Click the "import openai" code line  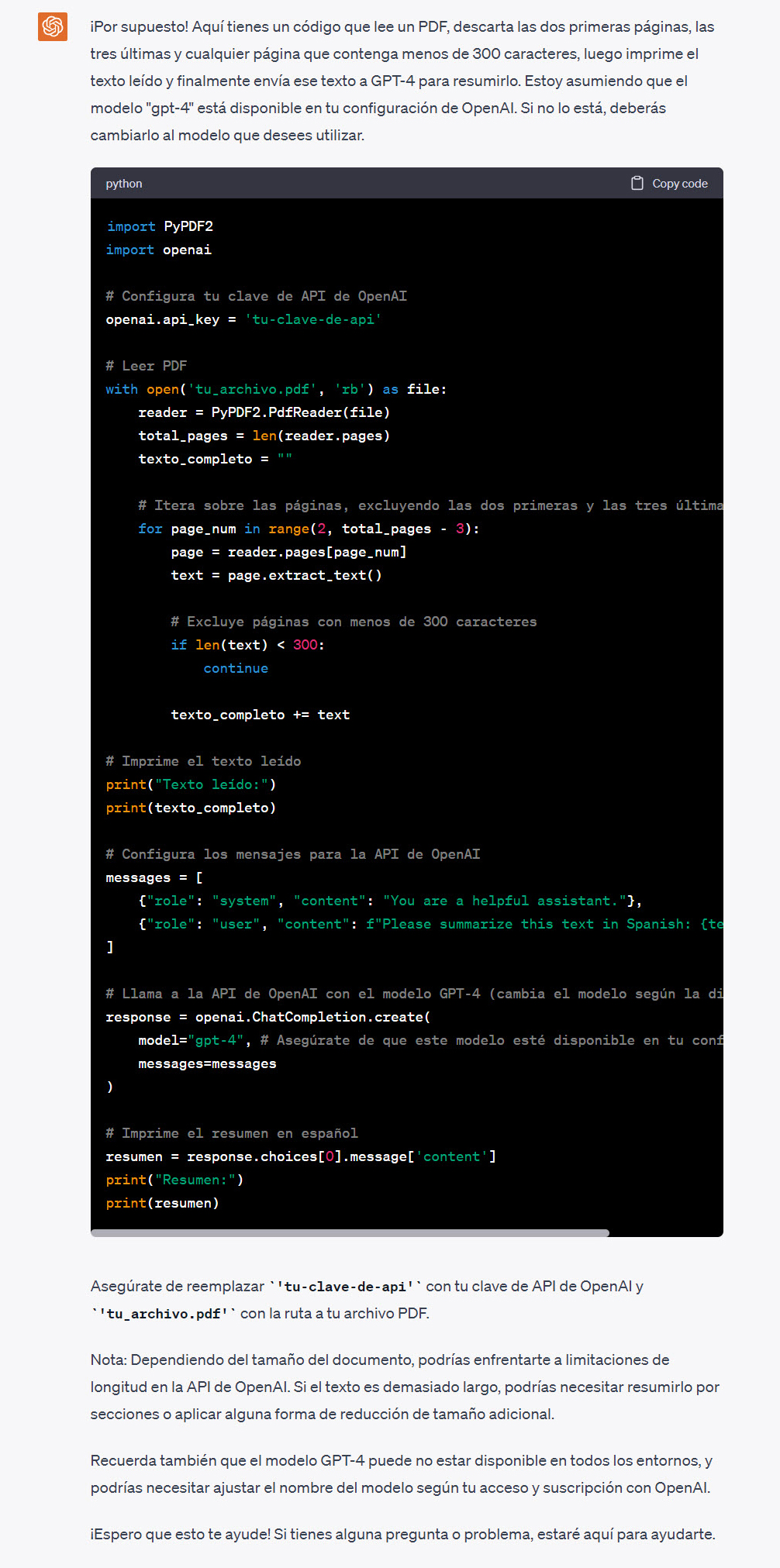159,250
